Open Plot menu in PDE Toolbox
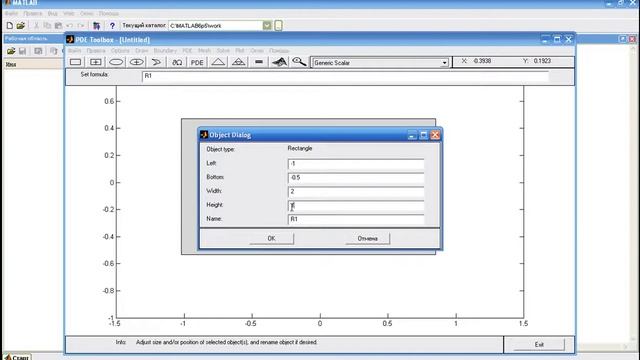This screenshot has height=360, width=640. pyautogui.click(x=240, y=51)
